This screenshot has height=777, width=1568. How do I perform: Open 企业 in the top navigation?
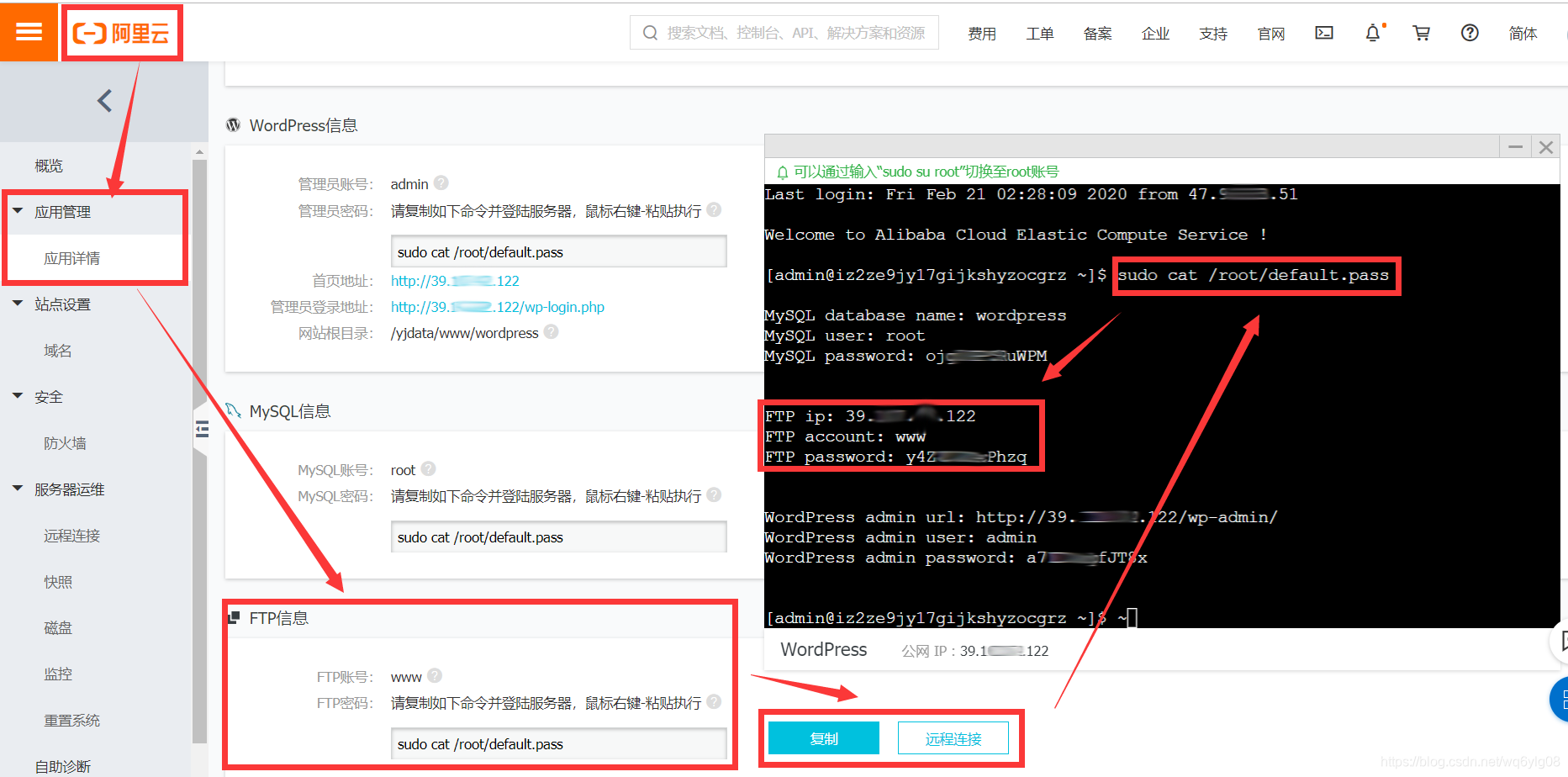click(1156, 34)
